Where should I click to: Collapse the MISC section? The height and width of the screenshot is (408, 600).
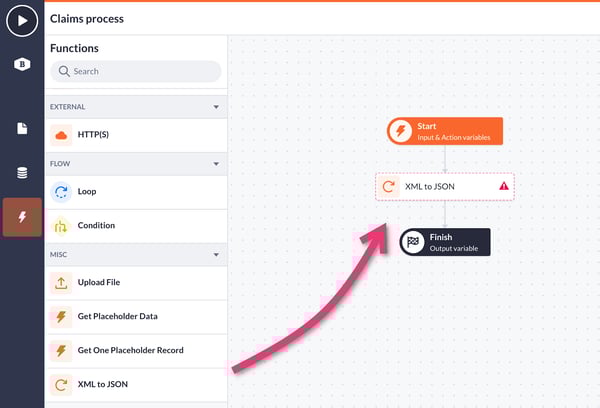[x=215, y=254]
